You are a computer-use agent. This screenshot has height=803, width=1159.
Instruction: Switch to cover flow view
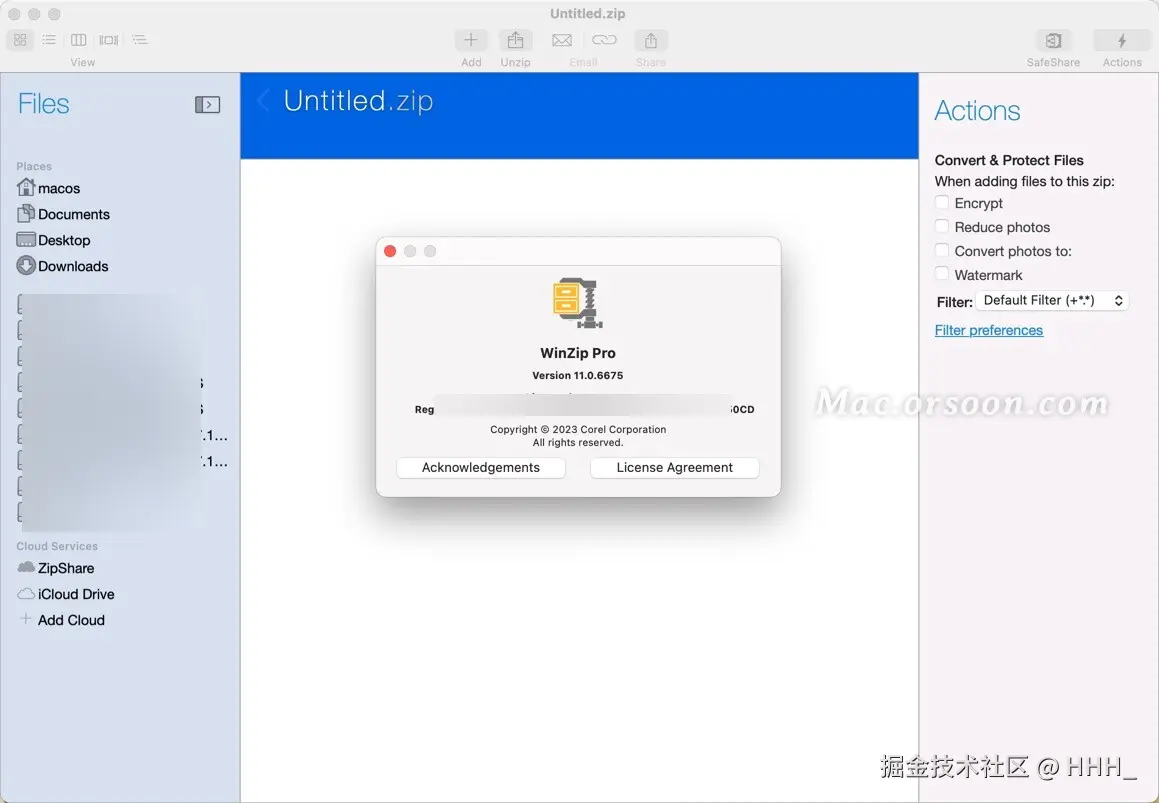[109, 40]
